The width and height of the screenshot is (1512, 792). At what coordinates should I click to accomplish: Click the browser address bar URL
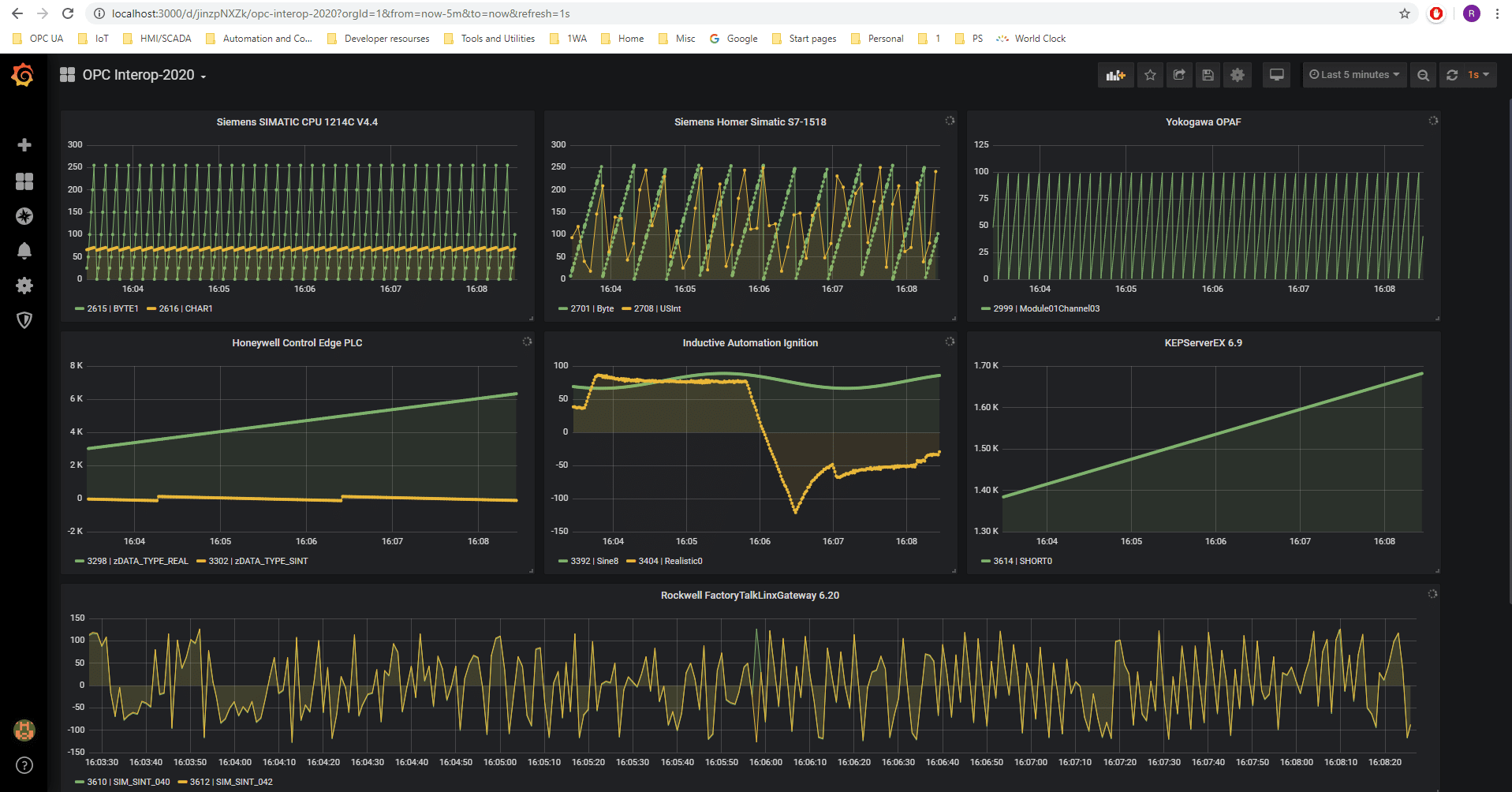click(341, 13)
